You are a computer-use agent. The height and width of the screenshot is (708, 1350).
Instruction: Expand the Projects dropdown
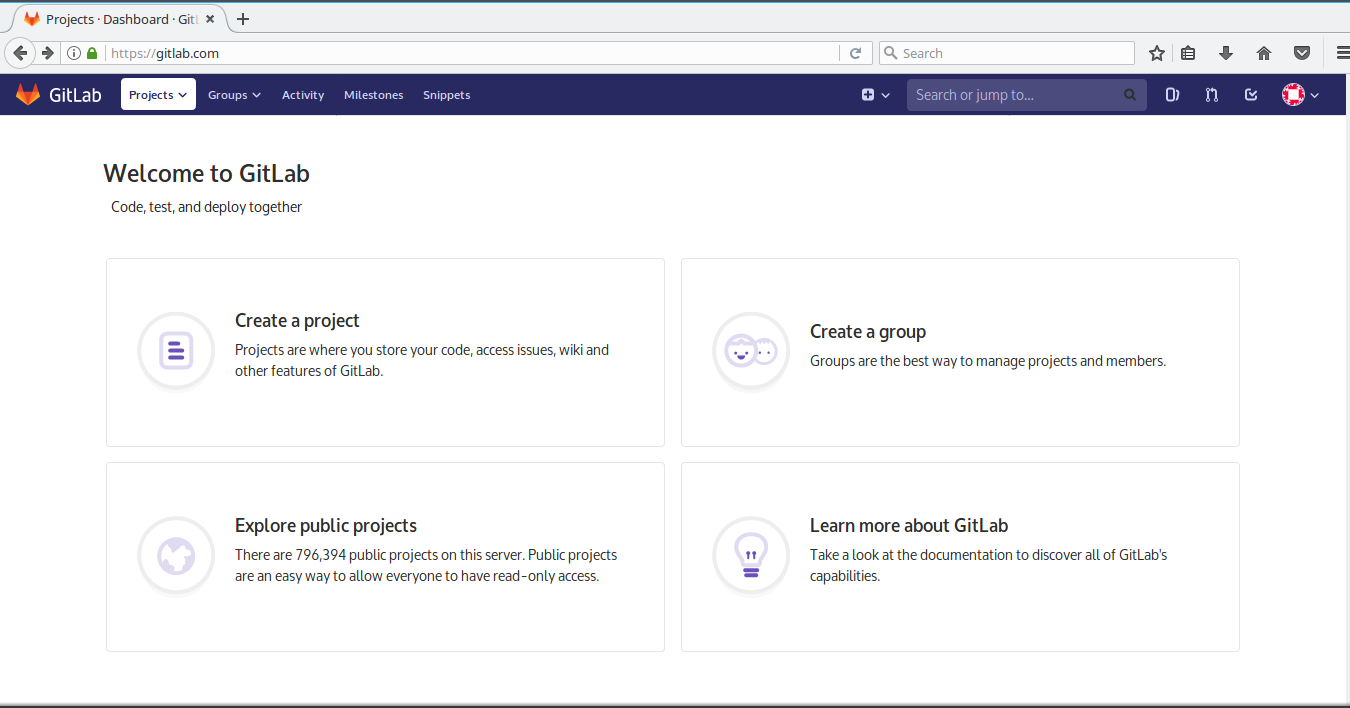(157, 94)
